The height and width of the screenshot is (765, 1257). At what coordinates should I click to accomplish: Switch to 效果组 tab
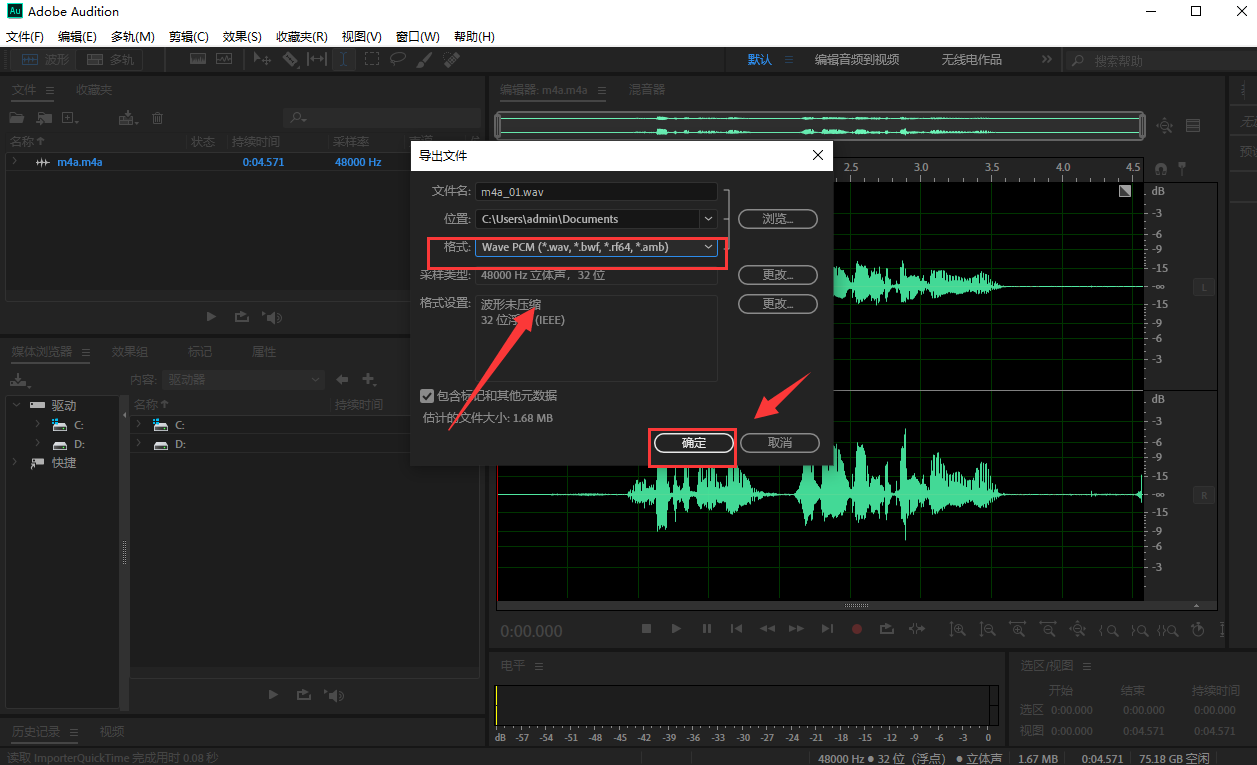click(130, 352)
